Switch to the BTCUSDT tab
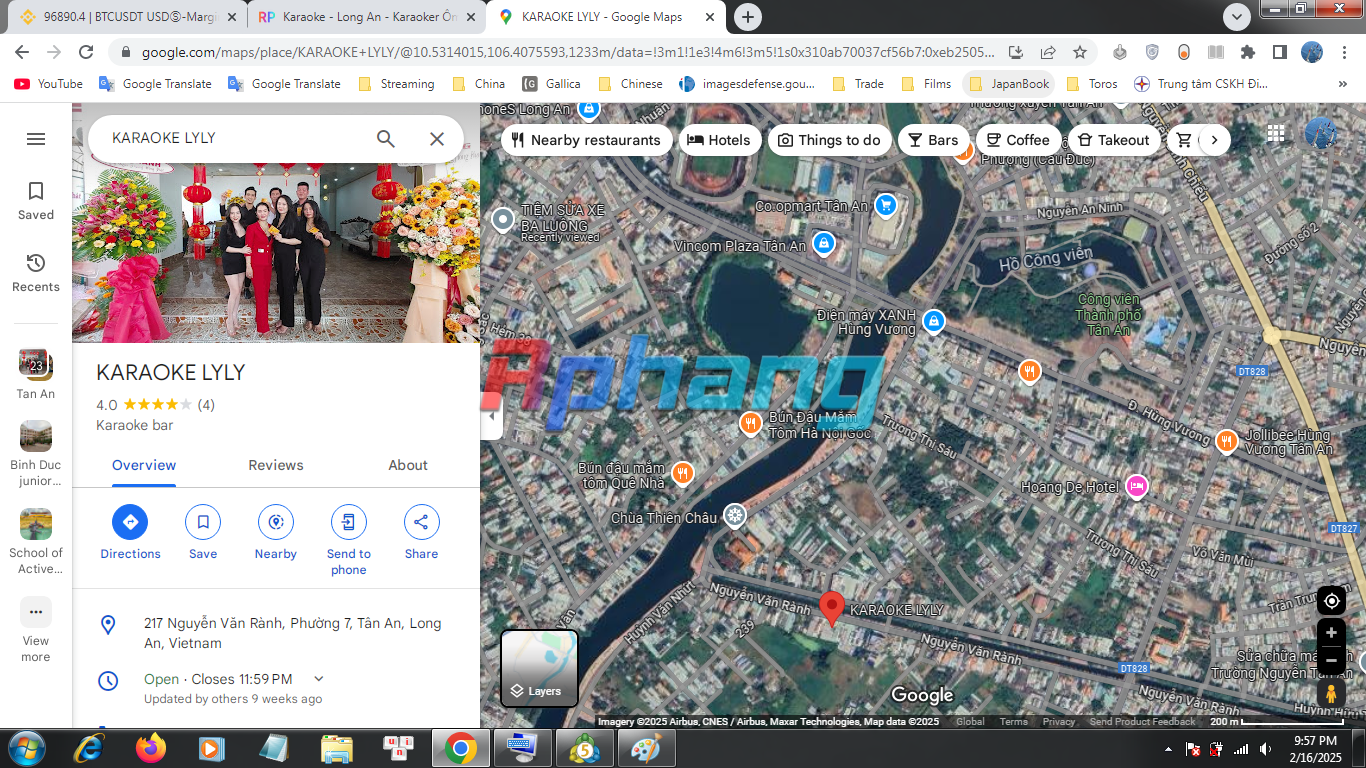This screenshot has width=1366, height=768. click(128, 17)
